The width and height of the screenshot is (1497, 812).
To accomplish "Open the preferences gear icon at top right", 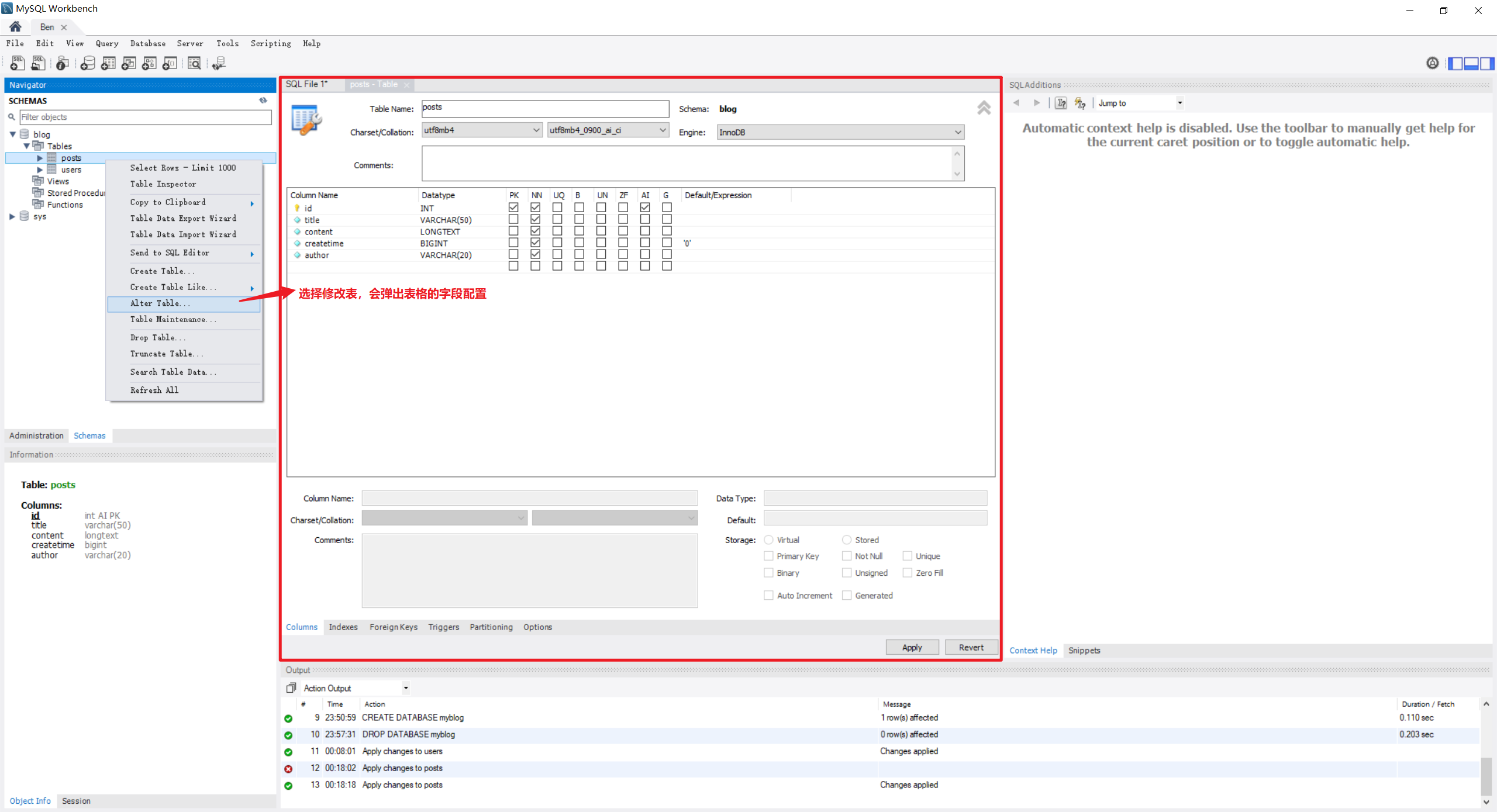I will tap(1433, 63).
